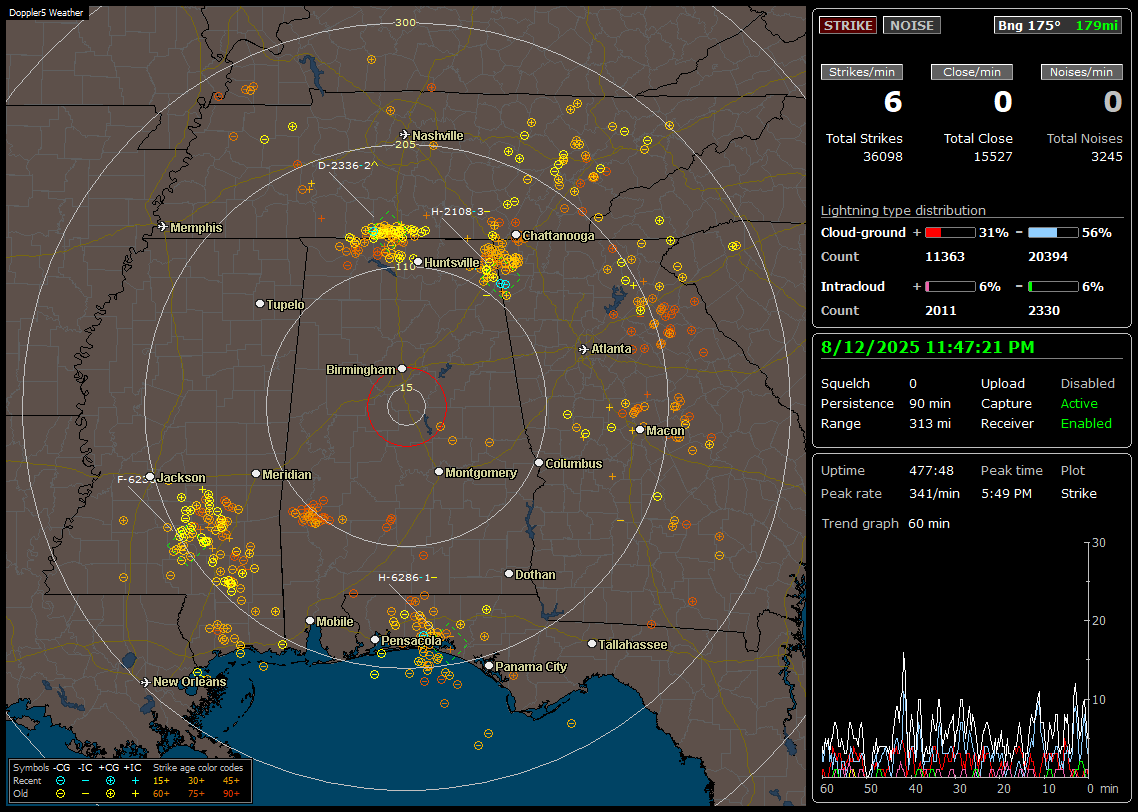Click the date and time 8/12/2025 11:47:21 PM
This screenshot has width=1138, height=812.
tap(928, 348)
